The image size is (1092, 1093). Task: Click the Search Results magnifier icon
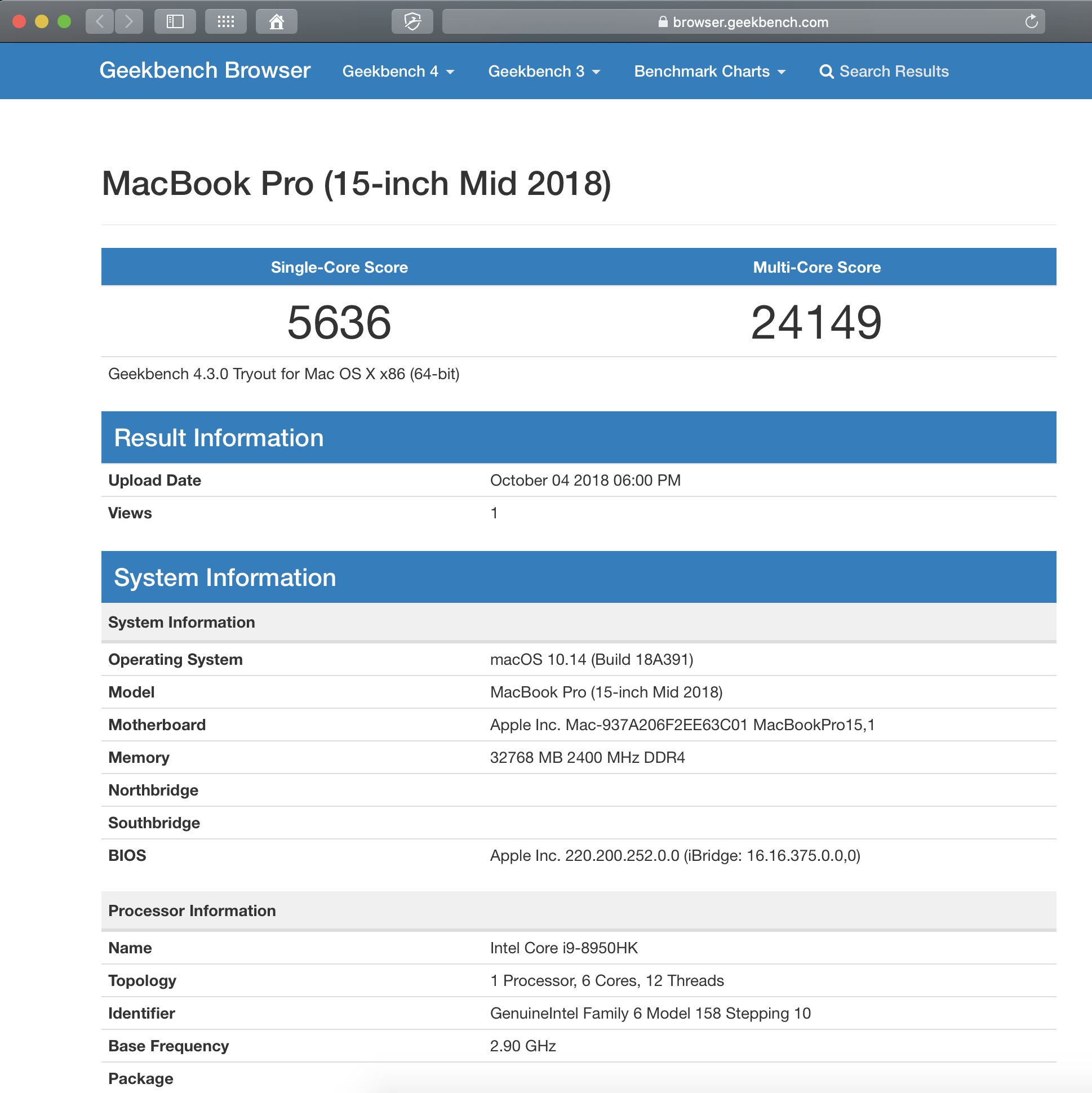tap(827, 72)
